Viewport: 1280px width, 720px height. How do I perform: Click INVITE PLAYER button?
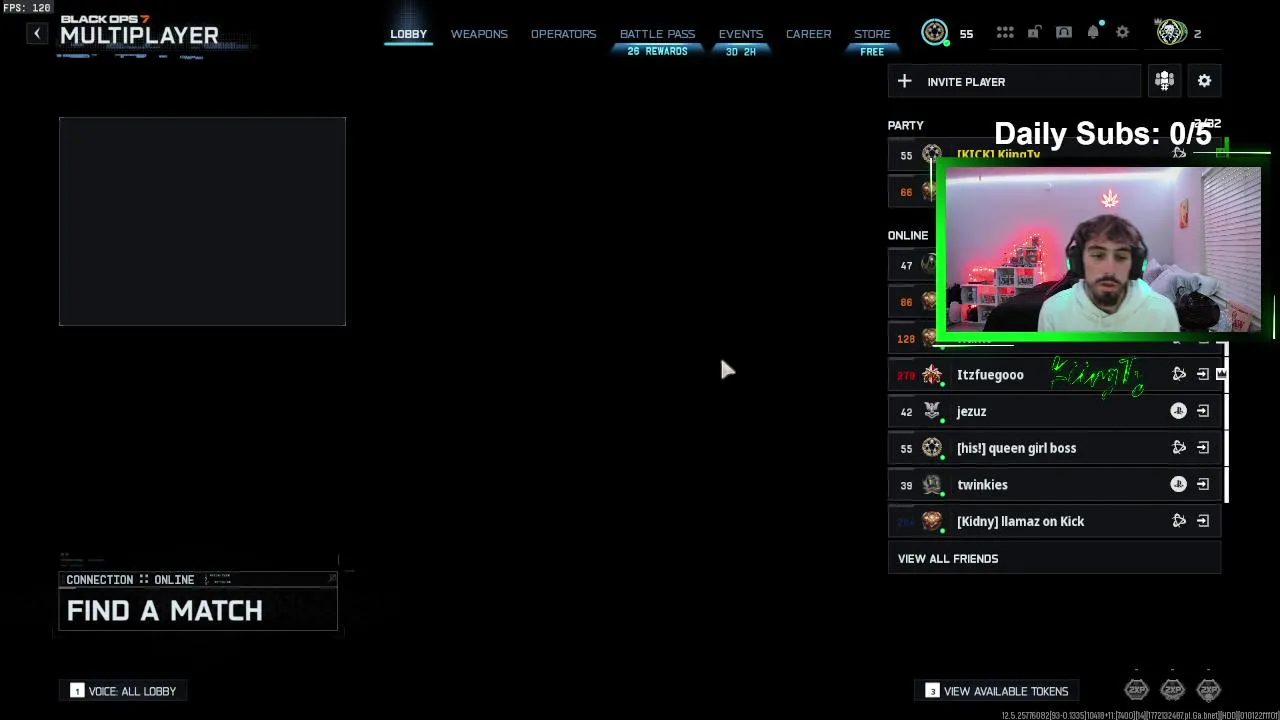coord(1014,82)
